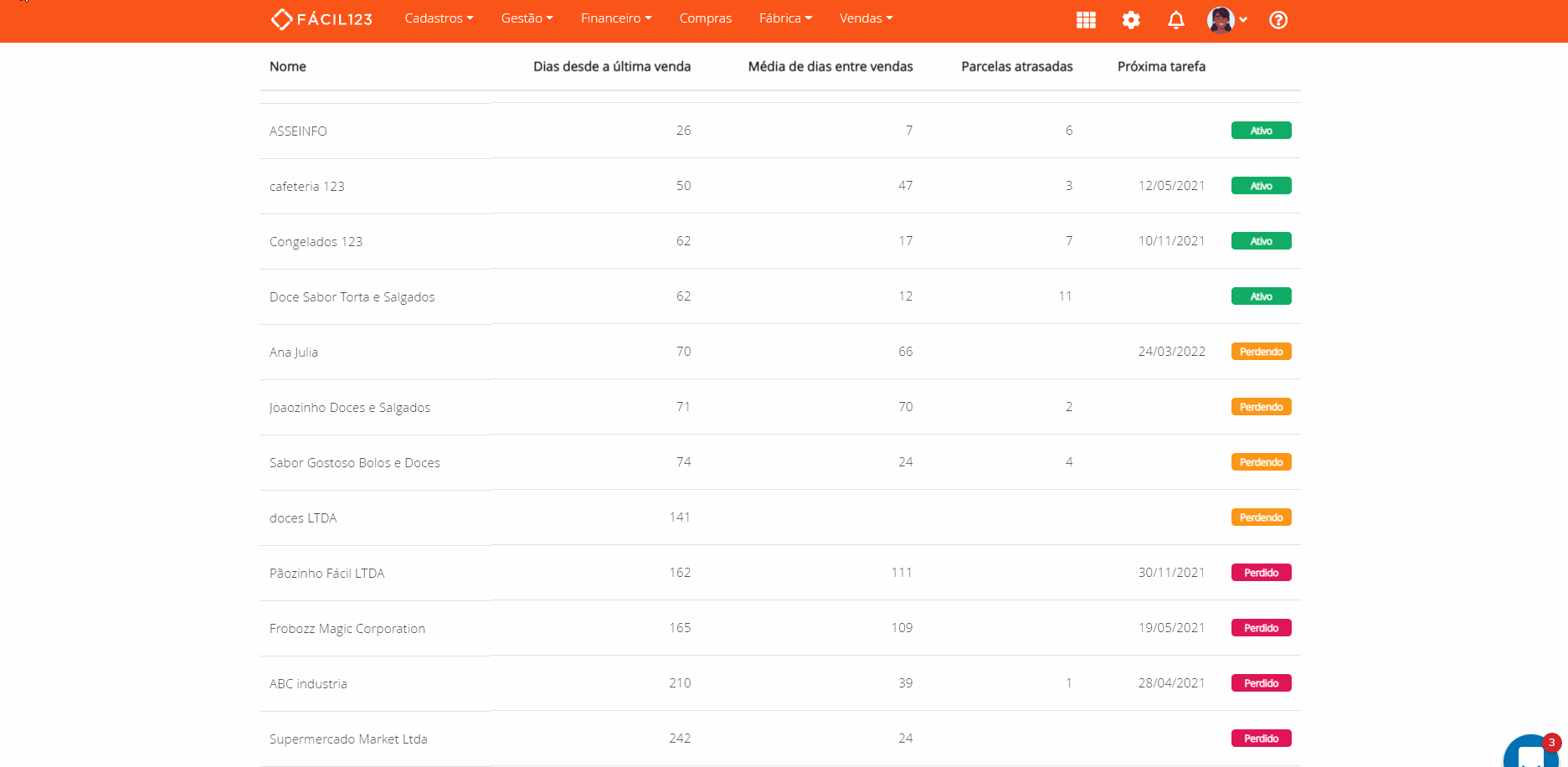
Task: Expand the Cadastros dropdown menu
Action: click(x=439, y=18)
